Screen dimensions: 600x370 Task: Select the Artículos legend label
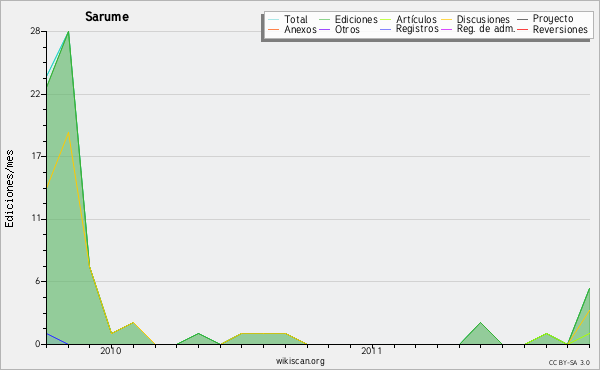(x=416, y=19)
